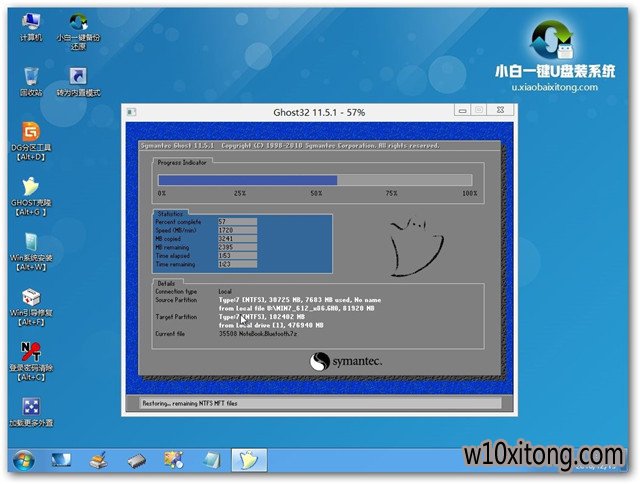The height and width of the screenshot is (484, 640).
Task: Select the 回收站 recycle bin icon
Action: [31, 81]
